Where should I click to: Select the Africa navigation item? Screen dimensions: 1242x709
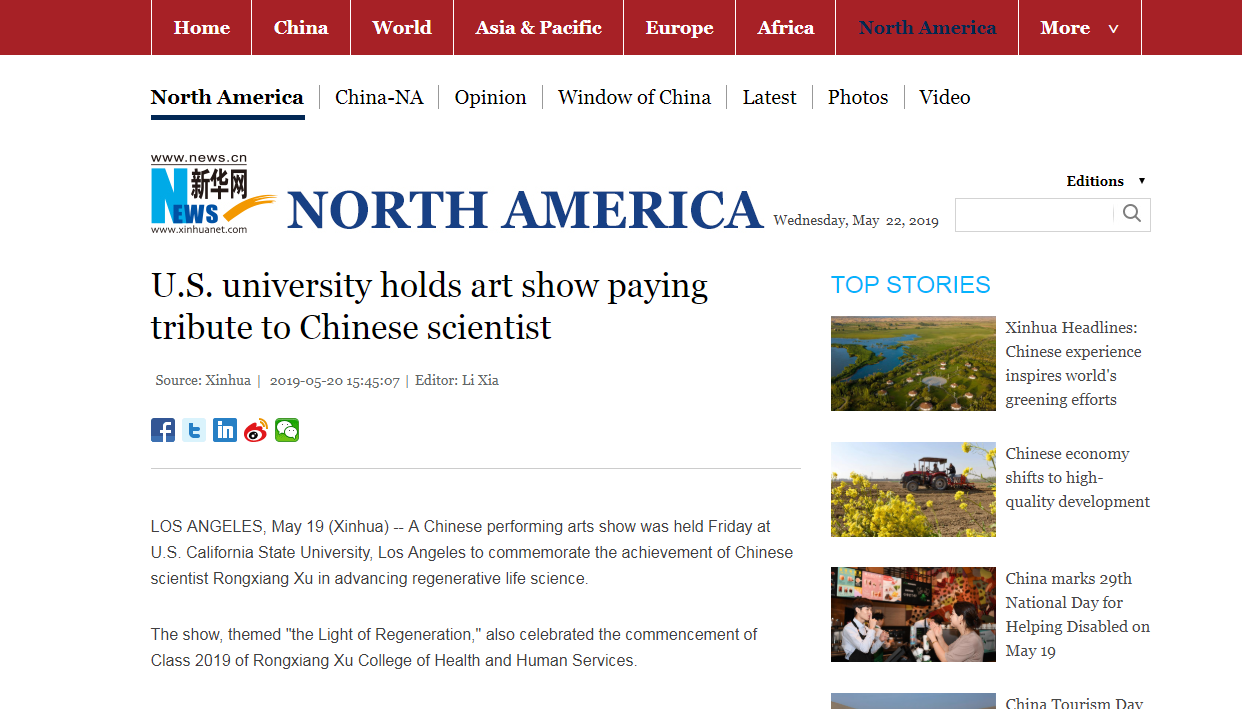point(785,28)
